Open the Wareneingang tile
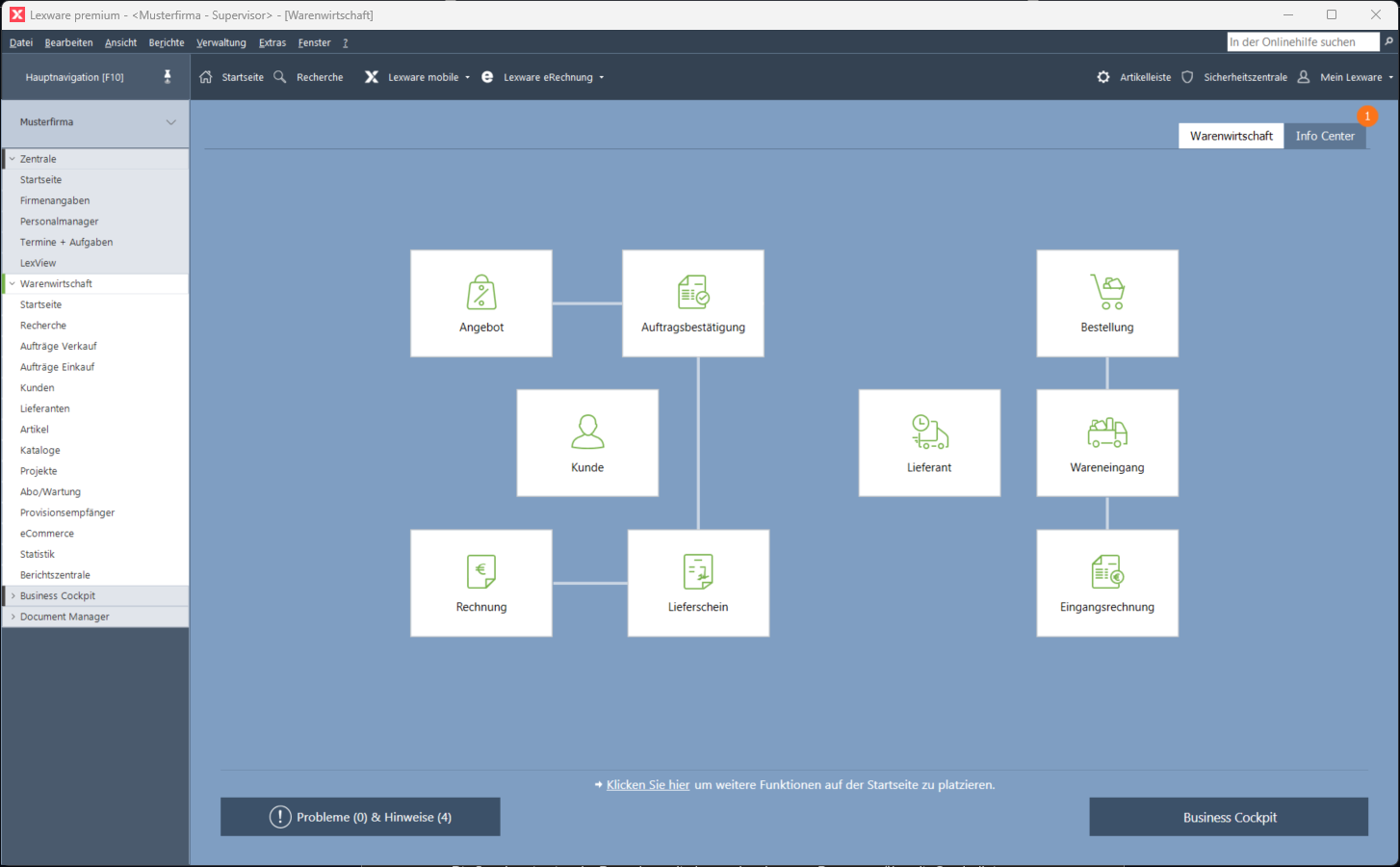This screenshot has height=867, width=1400. (1107, 443)
